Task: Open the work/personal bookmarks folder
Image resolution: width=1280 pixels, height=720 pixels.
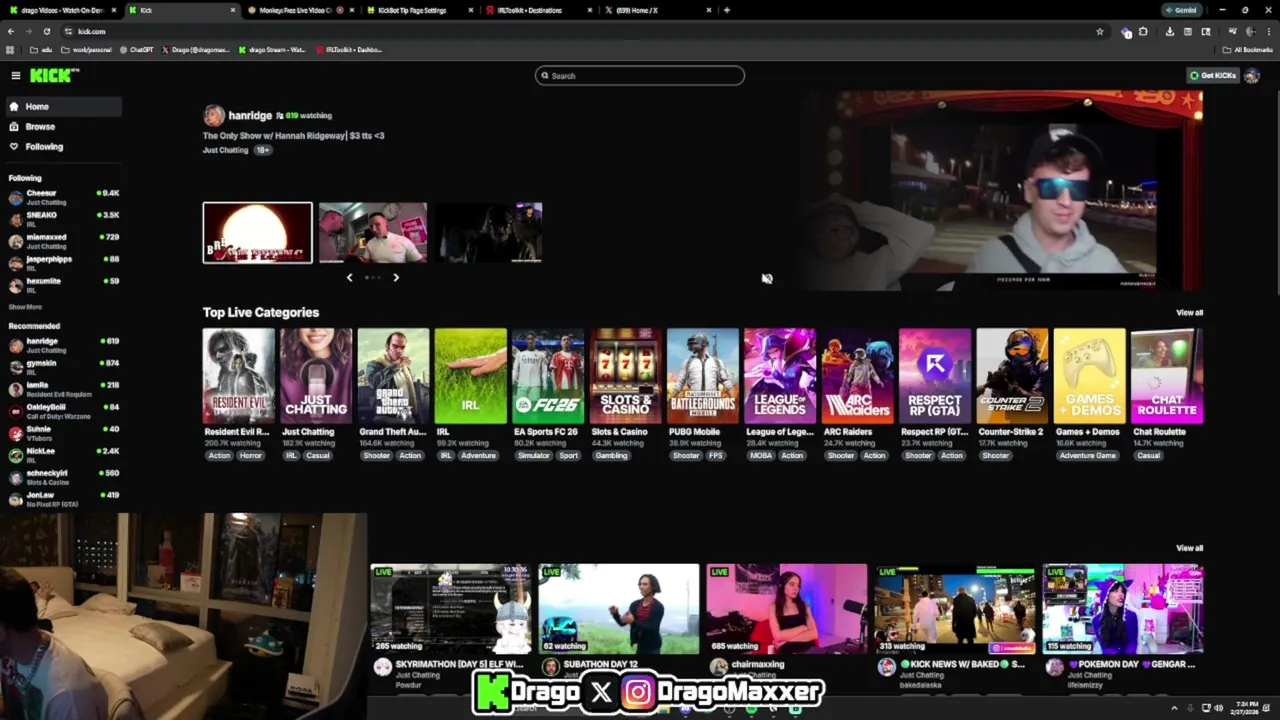Action: [x=86, y=49]
